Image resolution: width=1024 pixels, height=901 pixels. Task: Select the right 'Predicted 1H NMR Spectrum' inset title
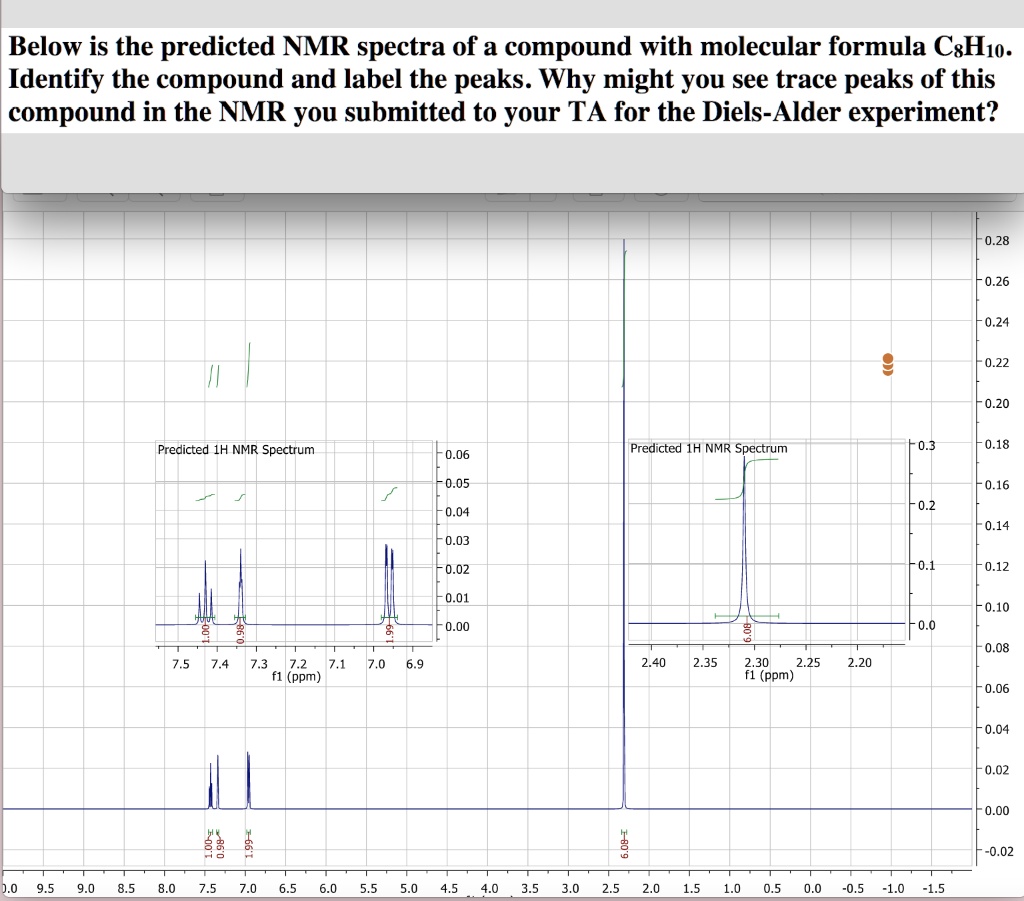(x=706, y=448)
